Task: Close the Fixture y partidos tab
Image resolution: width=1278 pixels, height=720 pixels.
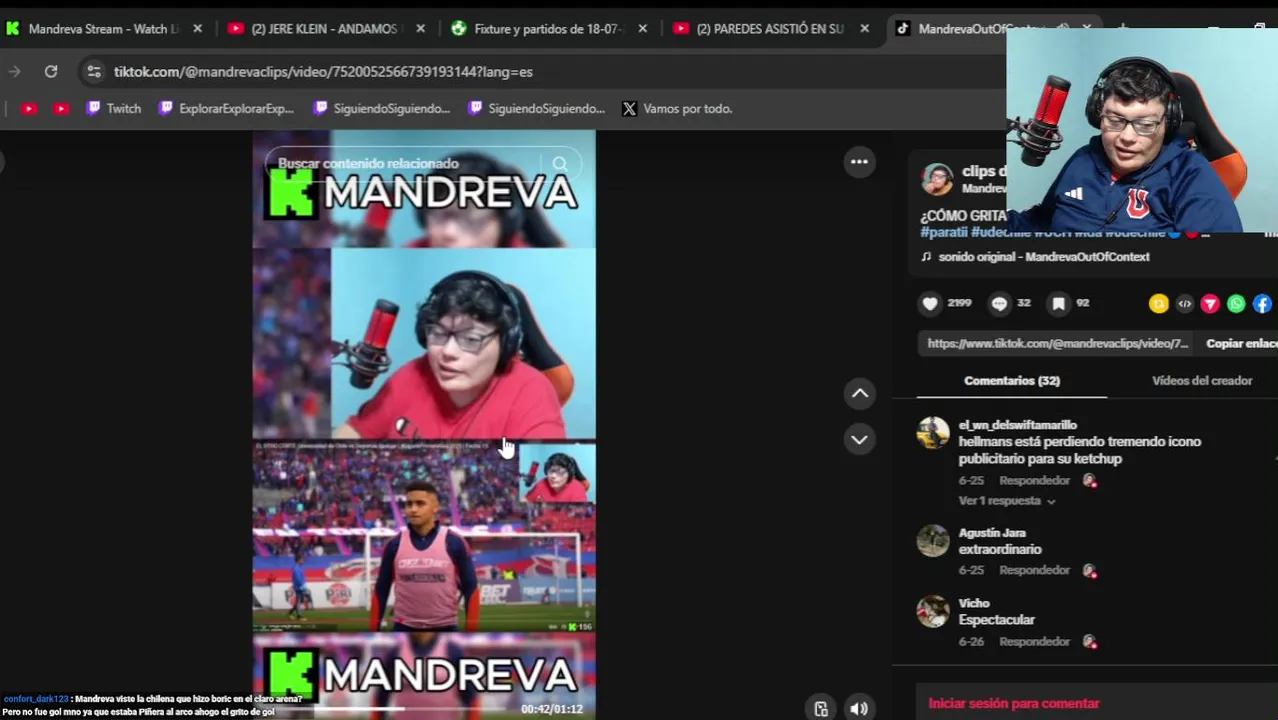Action: click(642, 29)
